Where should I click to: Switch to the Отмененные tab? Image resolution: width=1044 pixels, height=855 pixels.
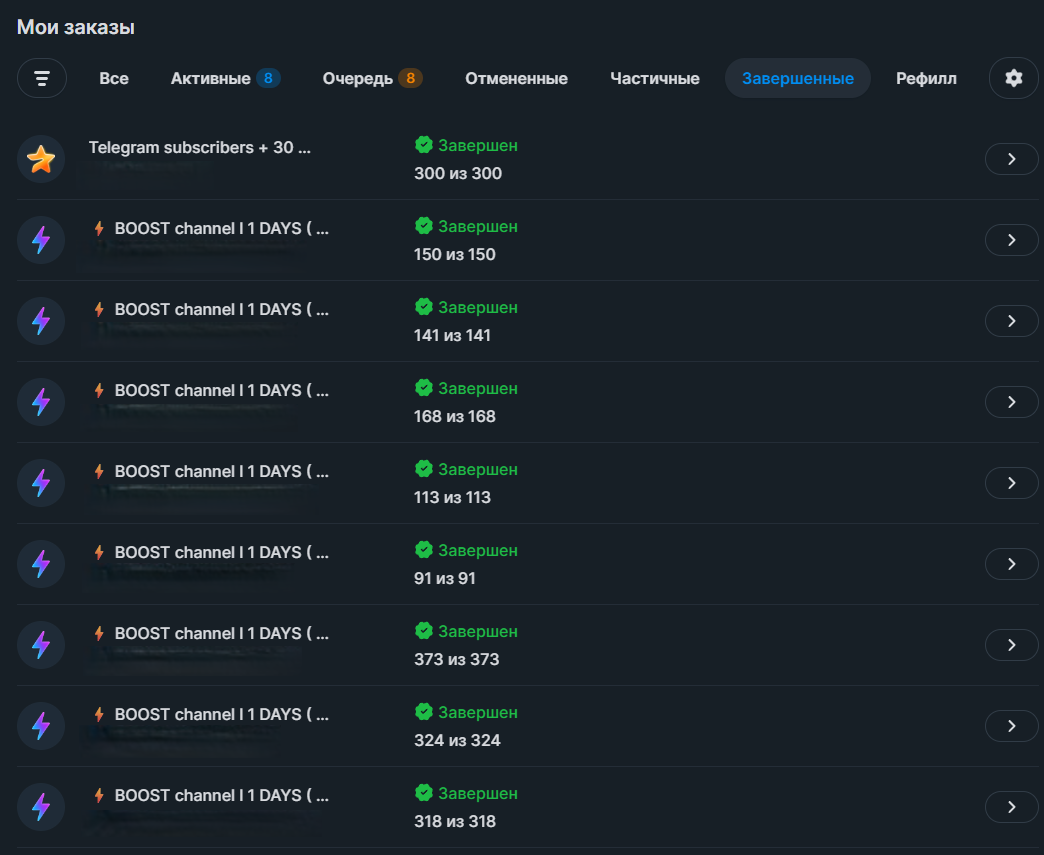point(516,79)
